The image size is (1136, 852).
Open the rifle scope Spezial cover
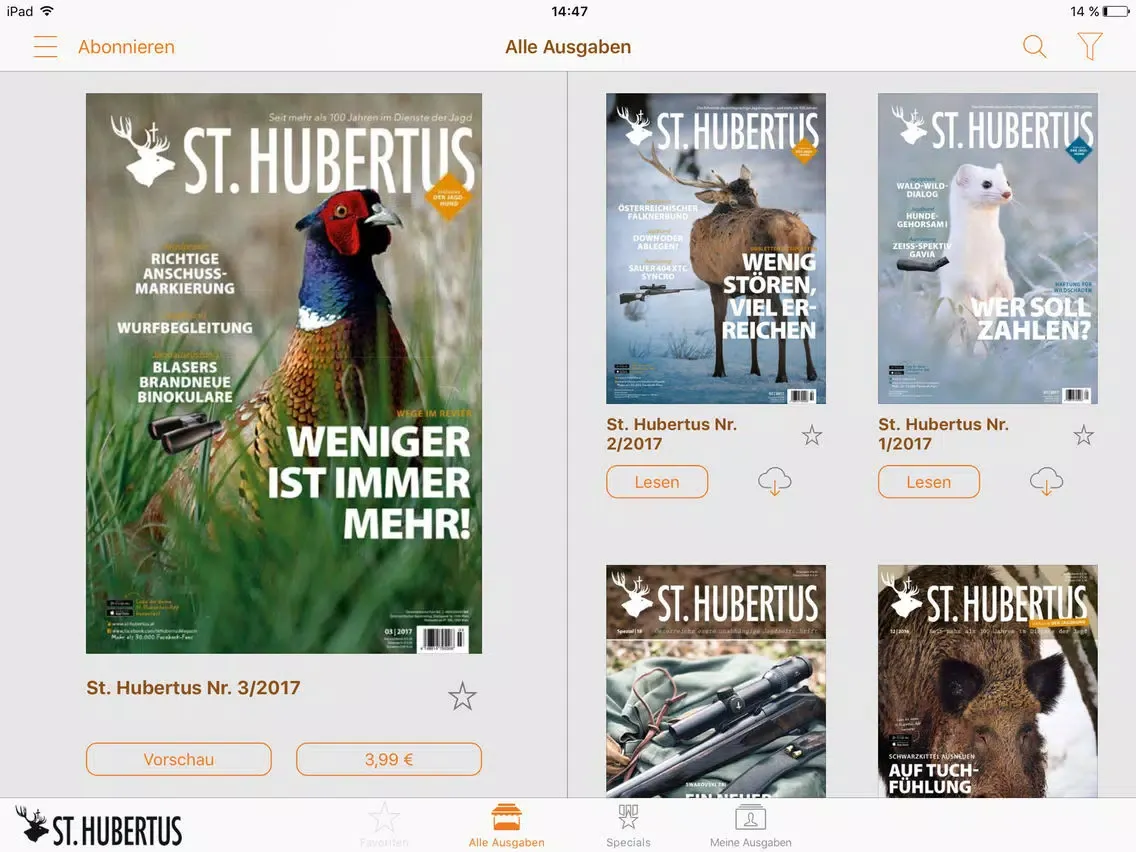[x=716, y=681]
